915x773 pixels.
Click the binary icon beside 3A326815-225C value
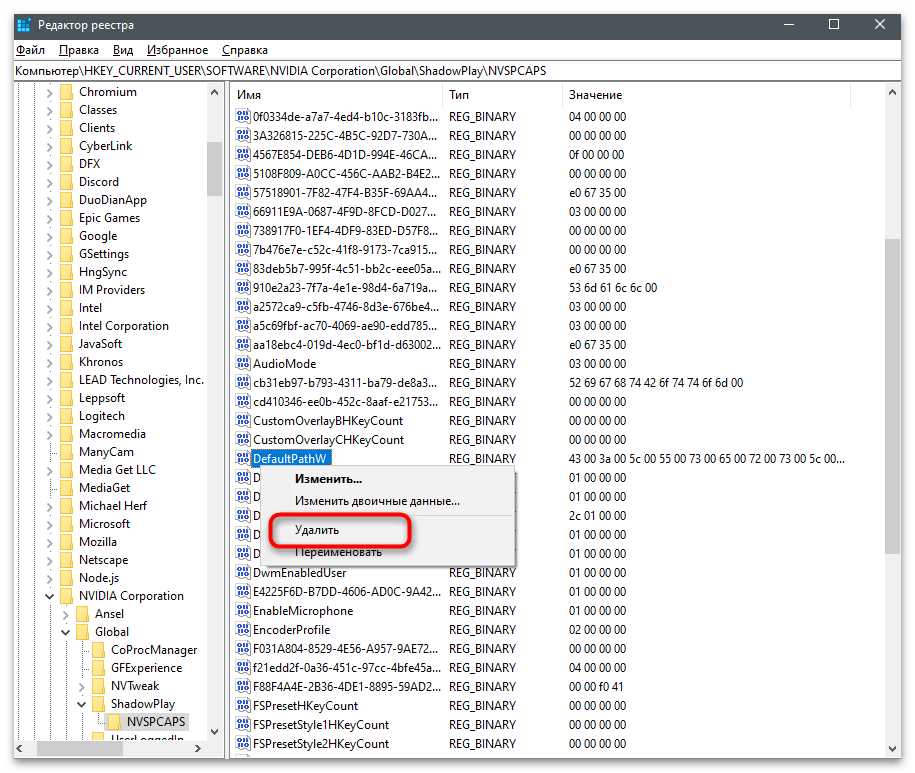tap(243, 135)
